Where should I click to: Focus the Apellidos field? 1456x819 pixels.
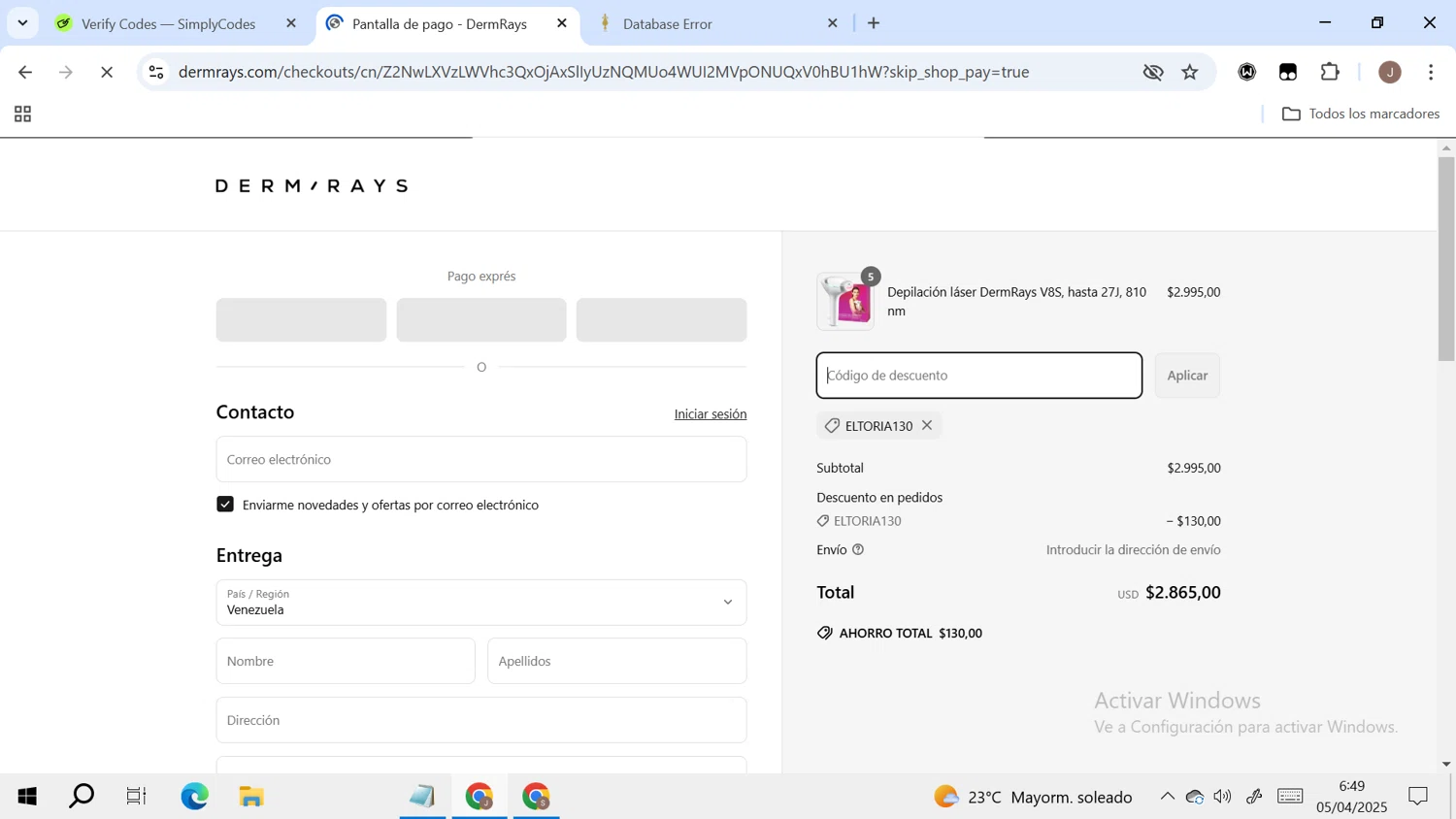pos(617,661)
